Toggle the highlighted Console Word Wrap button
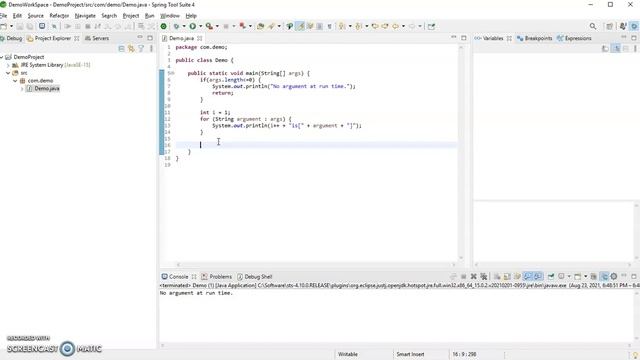Viewport: 640px width, 360px height. tap(604, 277)
